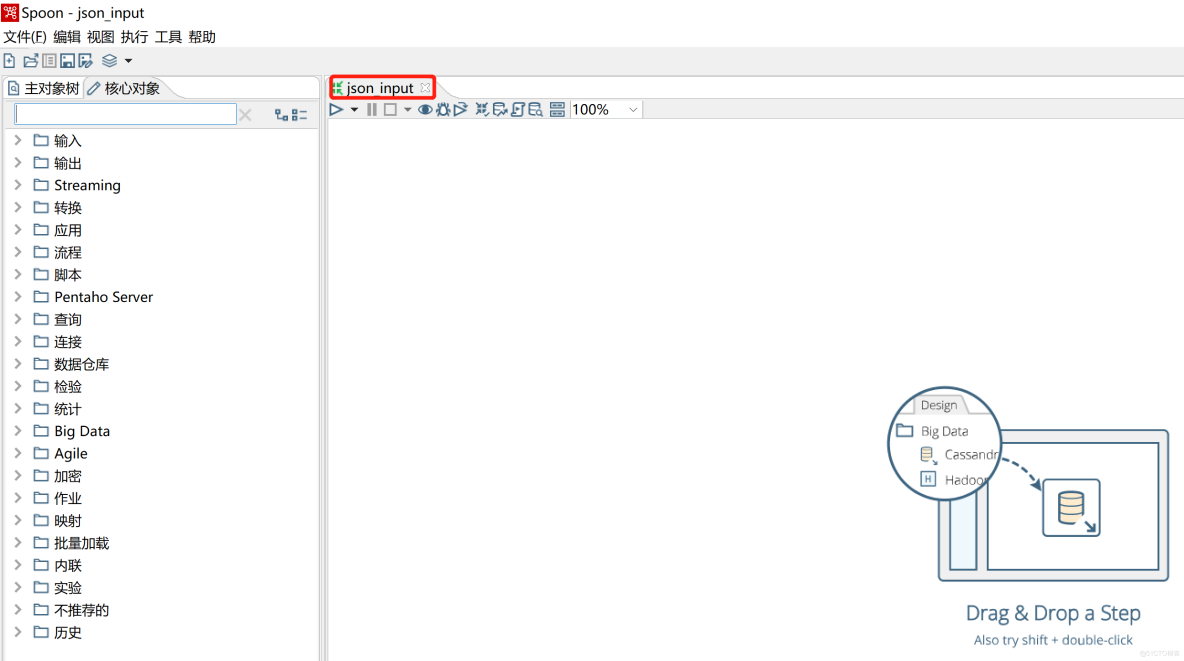Image resolution: width=1184 pixels, height=661 pixels.
Task: Toggle the execution results pane icon
Action: (x=557, y=110)
